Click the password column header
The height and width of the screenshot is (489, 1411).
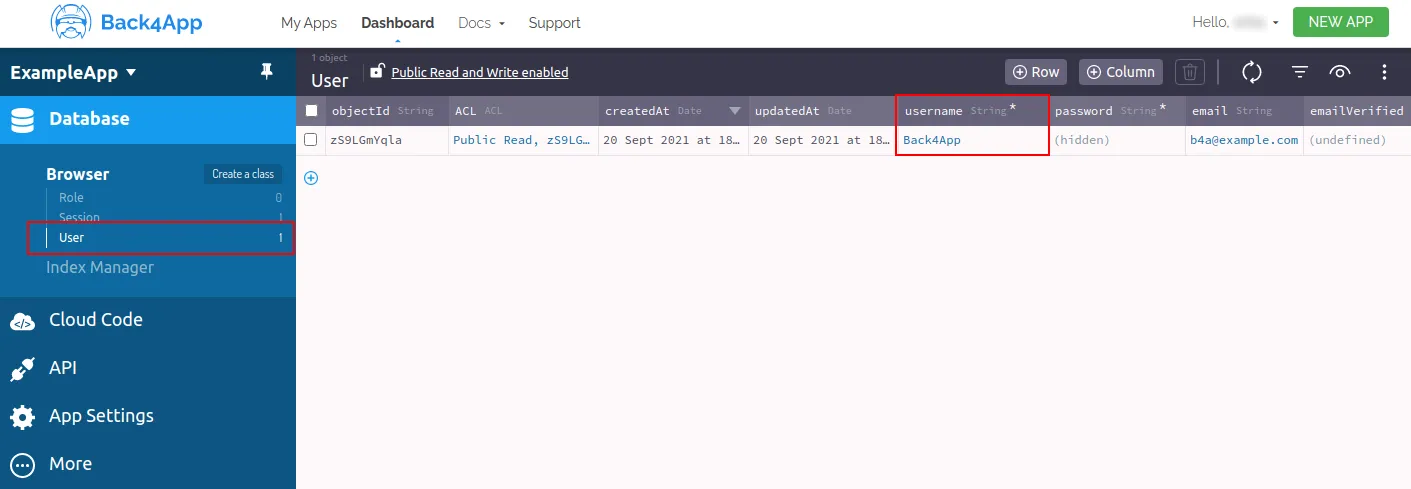(x=1118, y=111)
